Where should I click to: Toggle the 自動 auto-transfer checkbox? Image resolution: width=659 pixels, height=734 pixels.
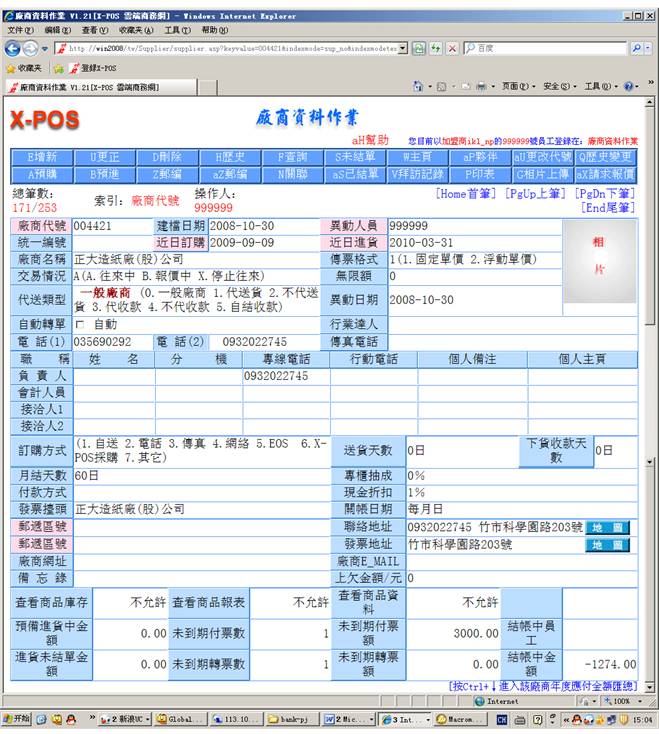coord(81,325)
